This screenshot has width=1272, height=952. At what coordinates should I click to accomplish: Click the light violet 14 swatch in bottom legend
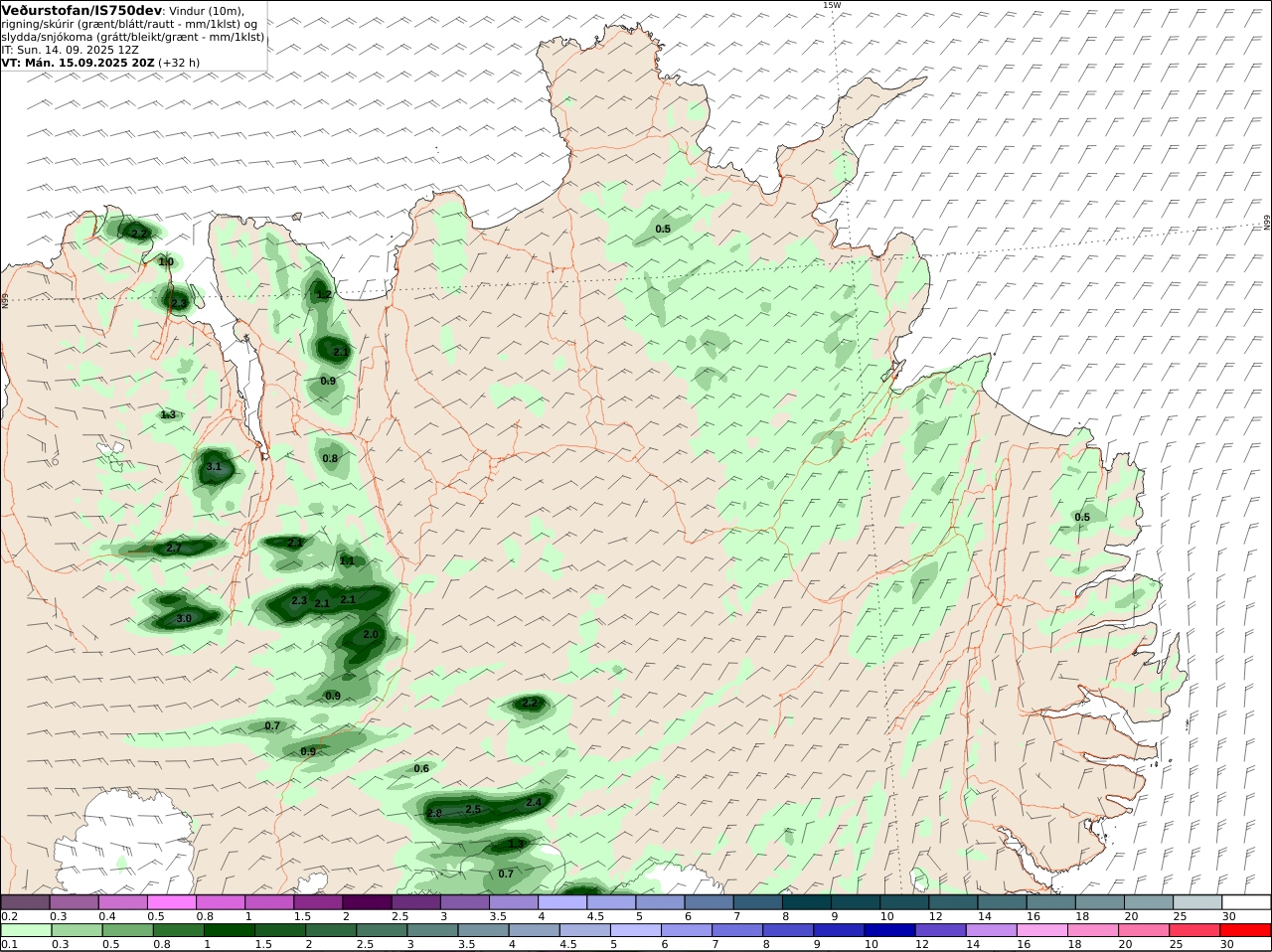pyautogui.click(x=992, y=930)
